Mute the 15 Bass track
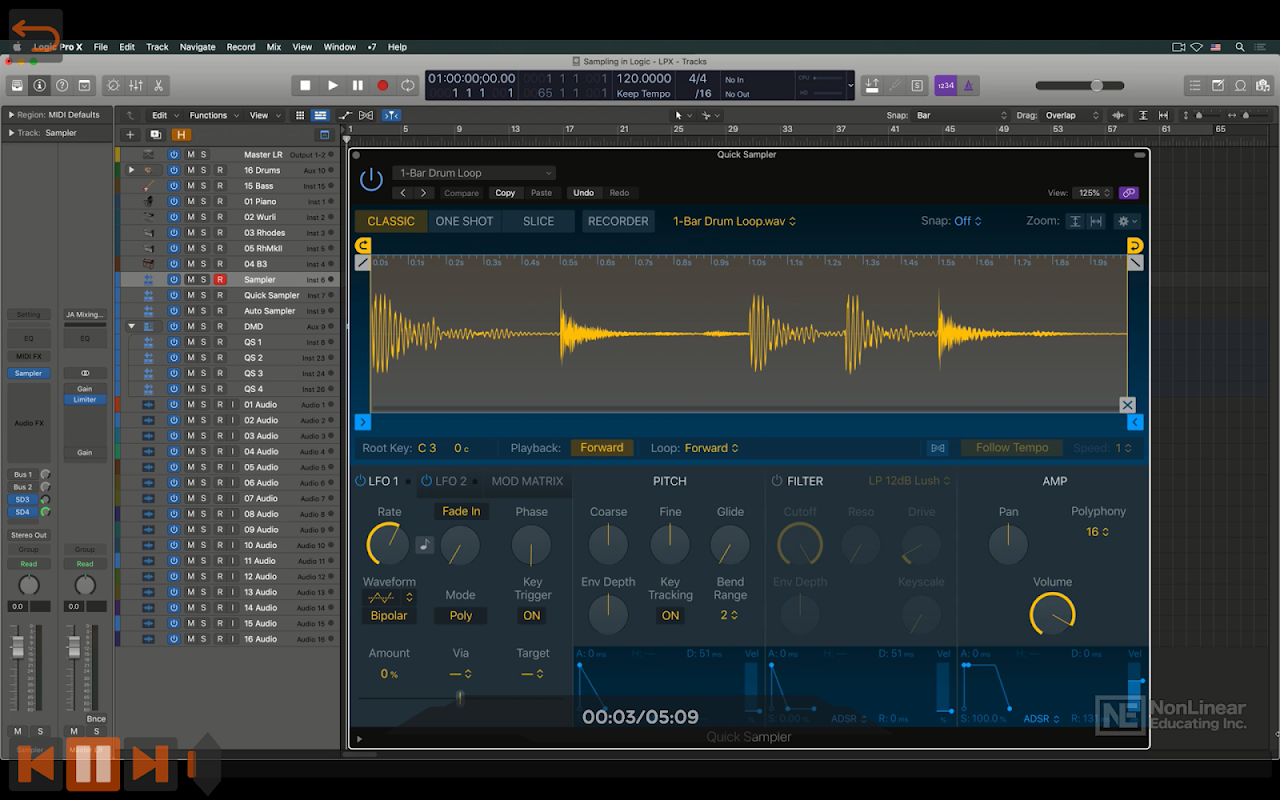 pyautogui.click(x=190, y=186)
